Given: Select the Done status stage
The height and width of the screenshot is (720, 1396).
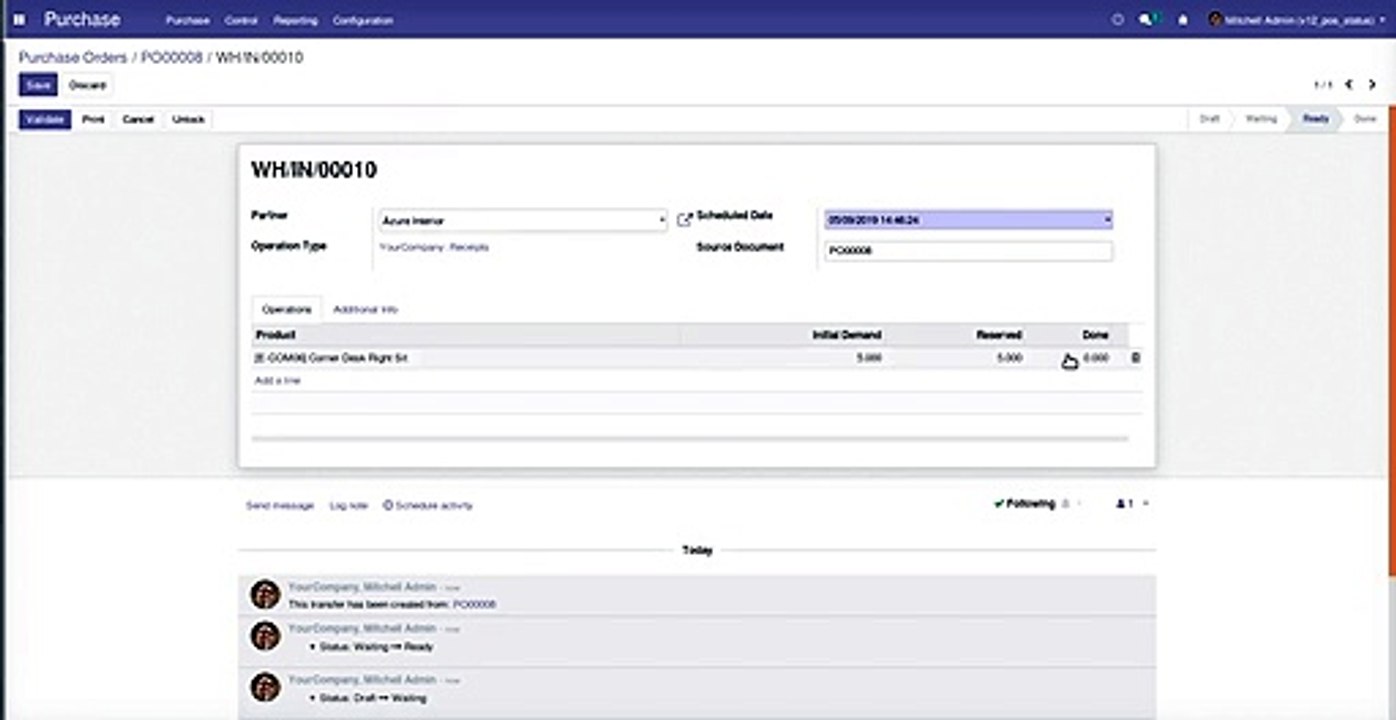Looking at the screenshot, I should (x=1365, y=119).
